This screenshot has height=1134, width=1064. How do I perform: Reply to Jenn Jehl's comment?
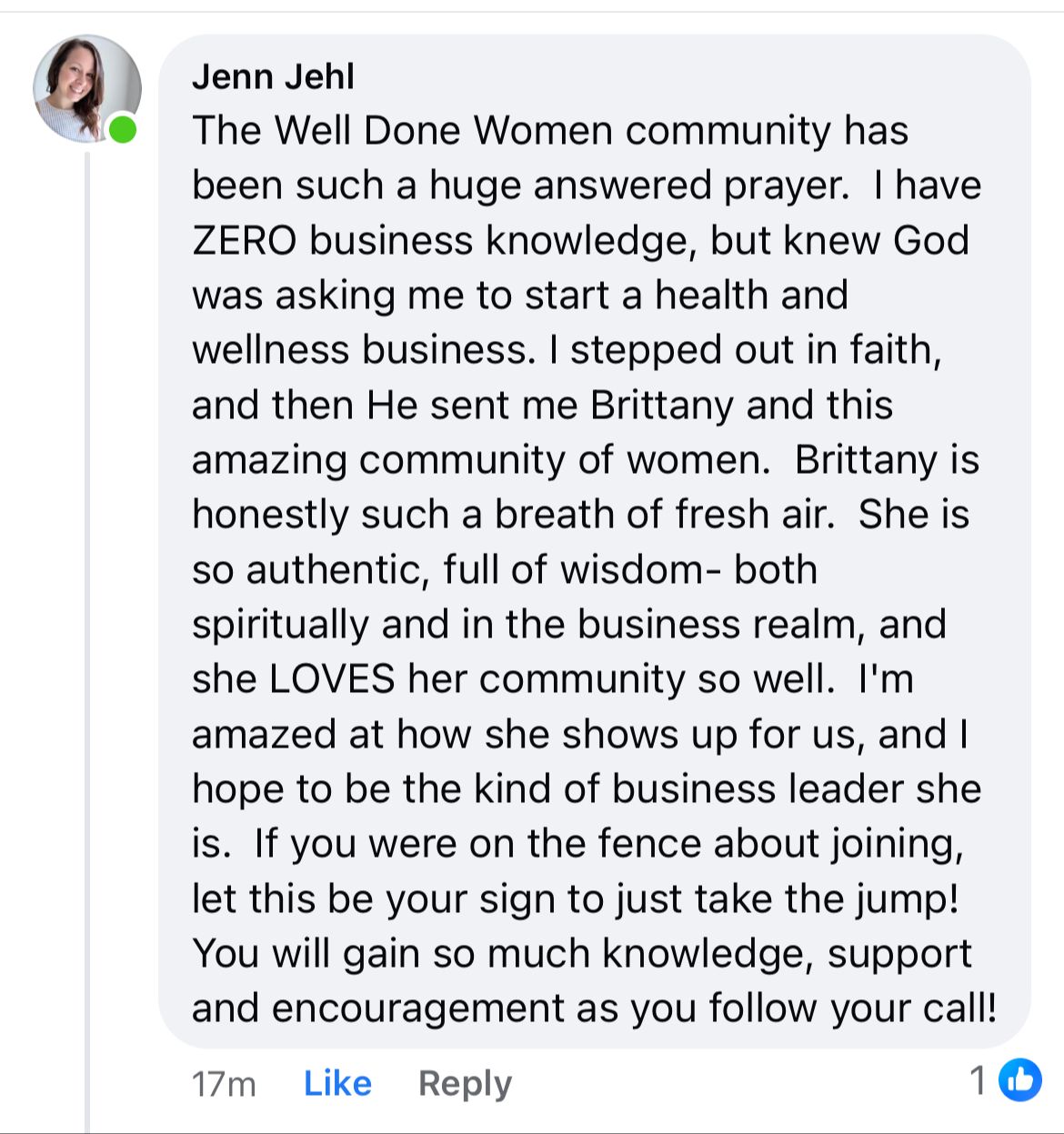point(465,1083)
